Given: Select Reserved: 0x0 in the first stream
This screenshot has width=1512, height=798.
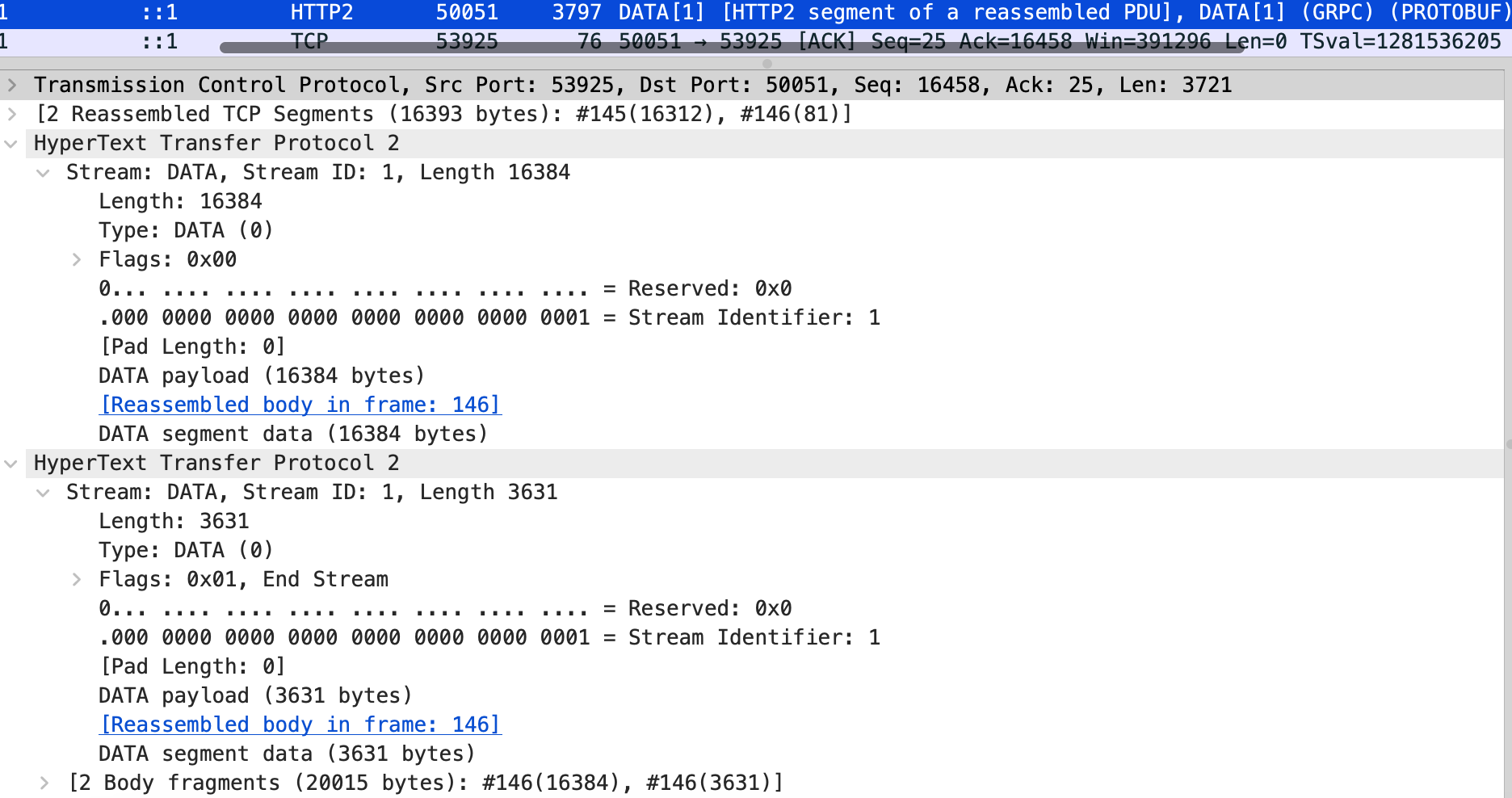Looking at the screenshot, I should point(445,288).
